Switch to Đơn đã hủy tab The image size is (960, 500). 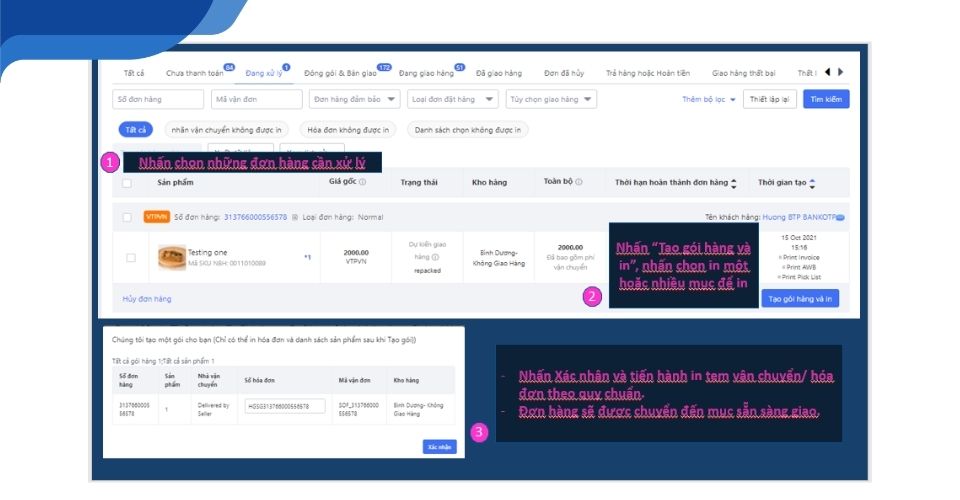(x=564, y=73)
